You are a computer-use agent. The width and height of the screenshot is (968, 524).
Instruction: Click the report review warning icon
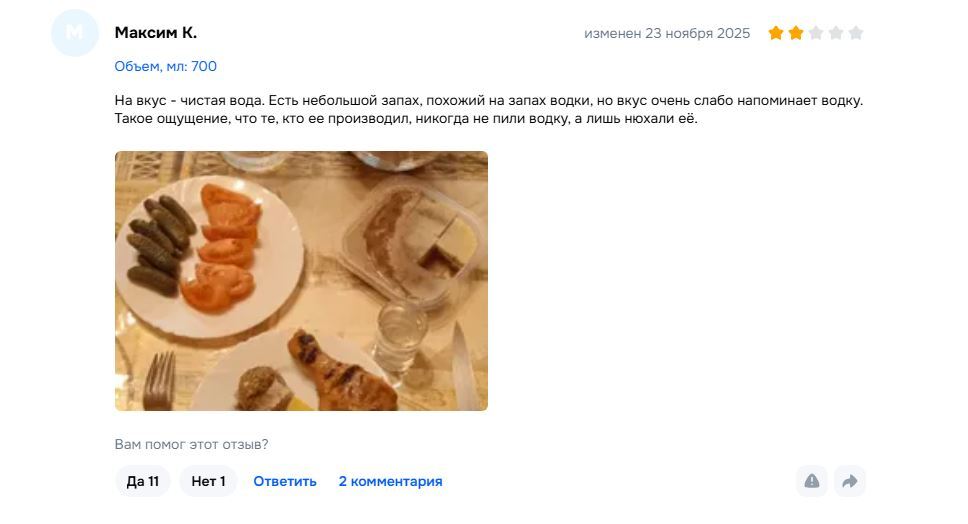coord(812,481)
